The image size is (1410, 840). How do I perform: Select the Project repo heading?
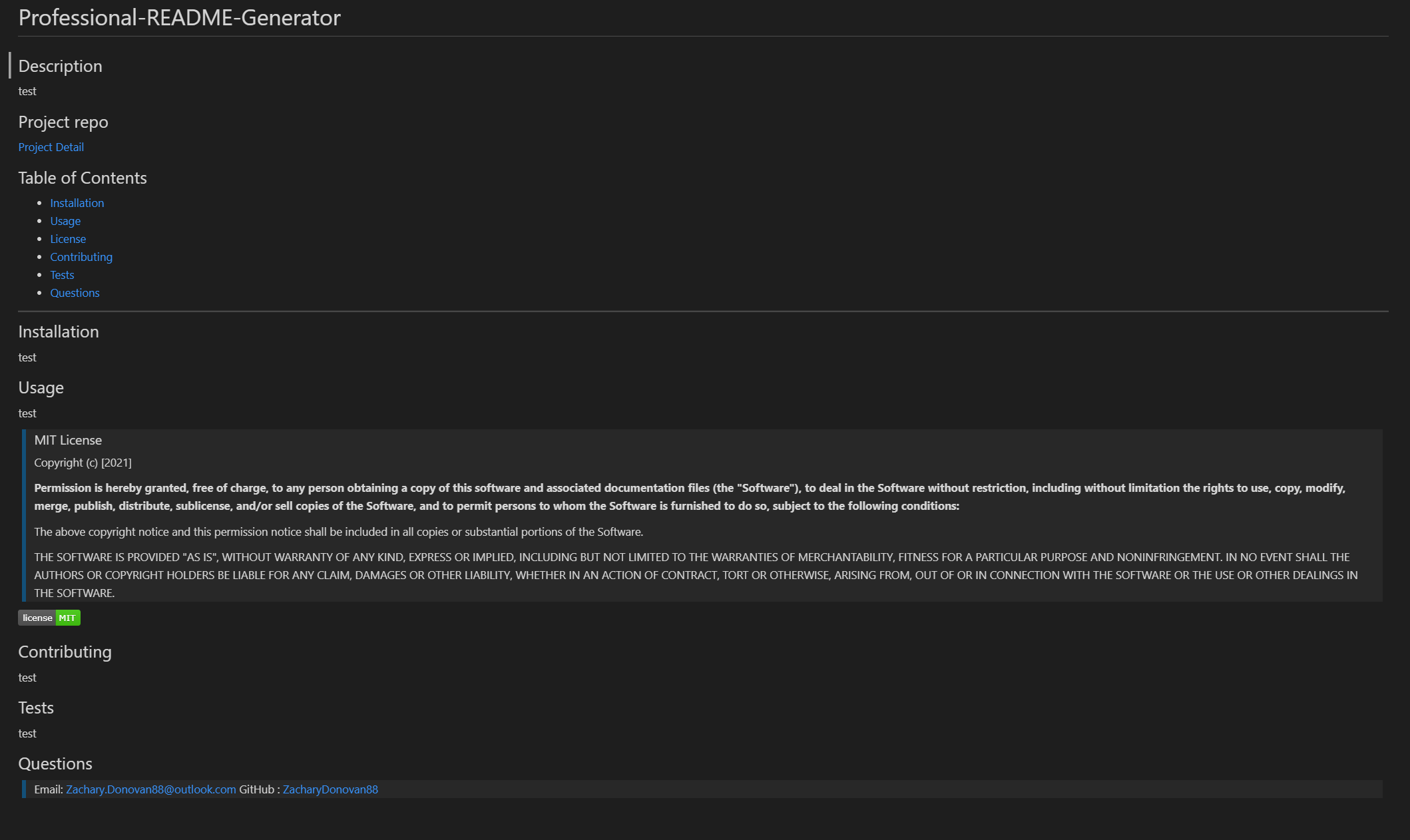coord(63,122)
